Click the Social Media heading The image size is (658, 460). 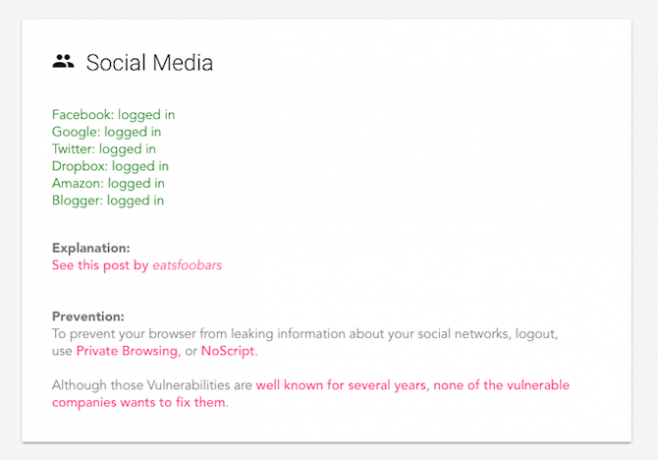[149, 63]
